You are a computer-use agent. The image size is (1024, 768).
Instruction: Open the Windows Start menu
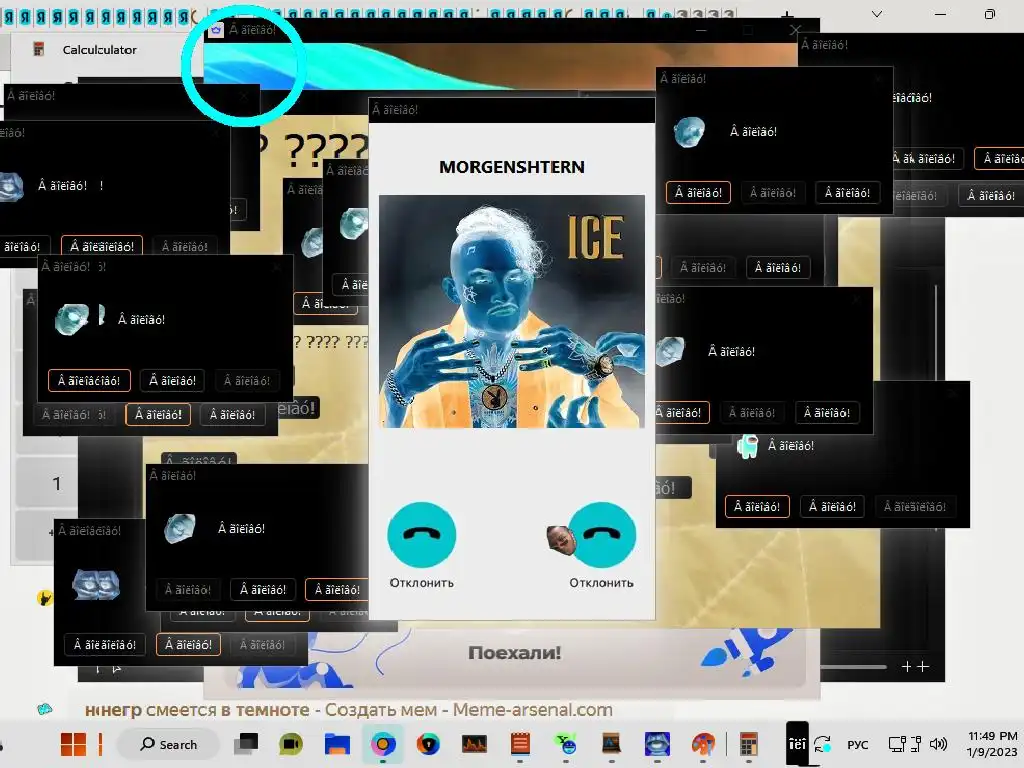(x=73, y=744)
